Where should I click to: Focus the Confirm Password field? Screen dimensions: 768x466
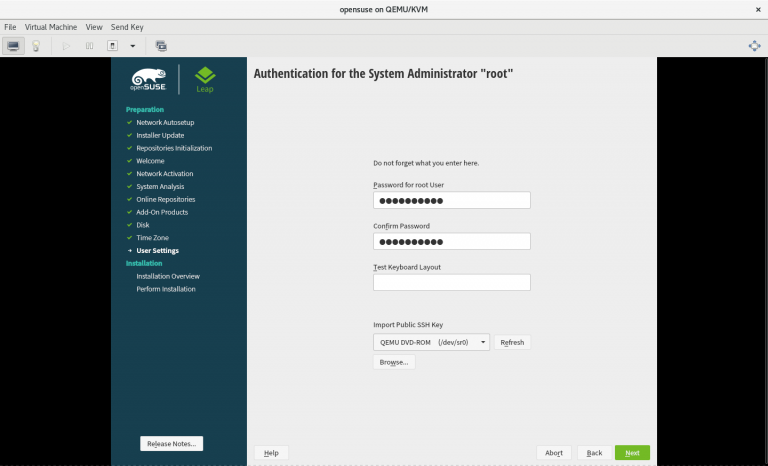click(x=452, y=242)
